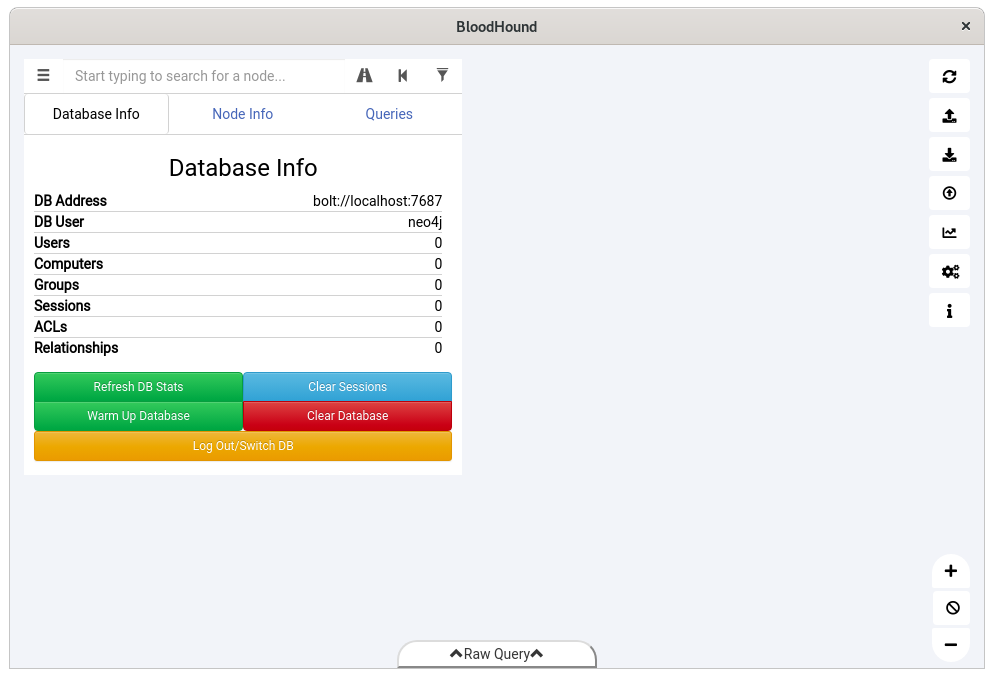Click the Clear Sessions button
994x678 pixels.
click(x=347, y=387)
